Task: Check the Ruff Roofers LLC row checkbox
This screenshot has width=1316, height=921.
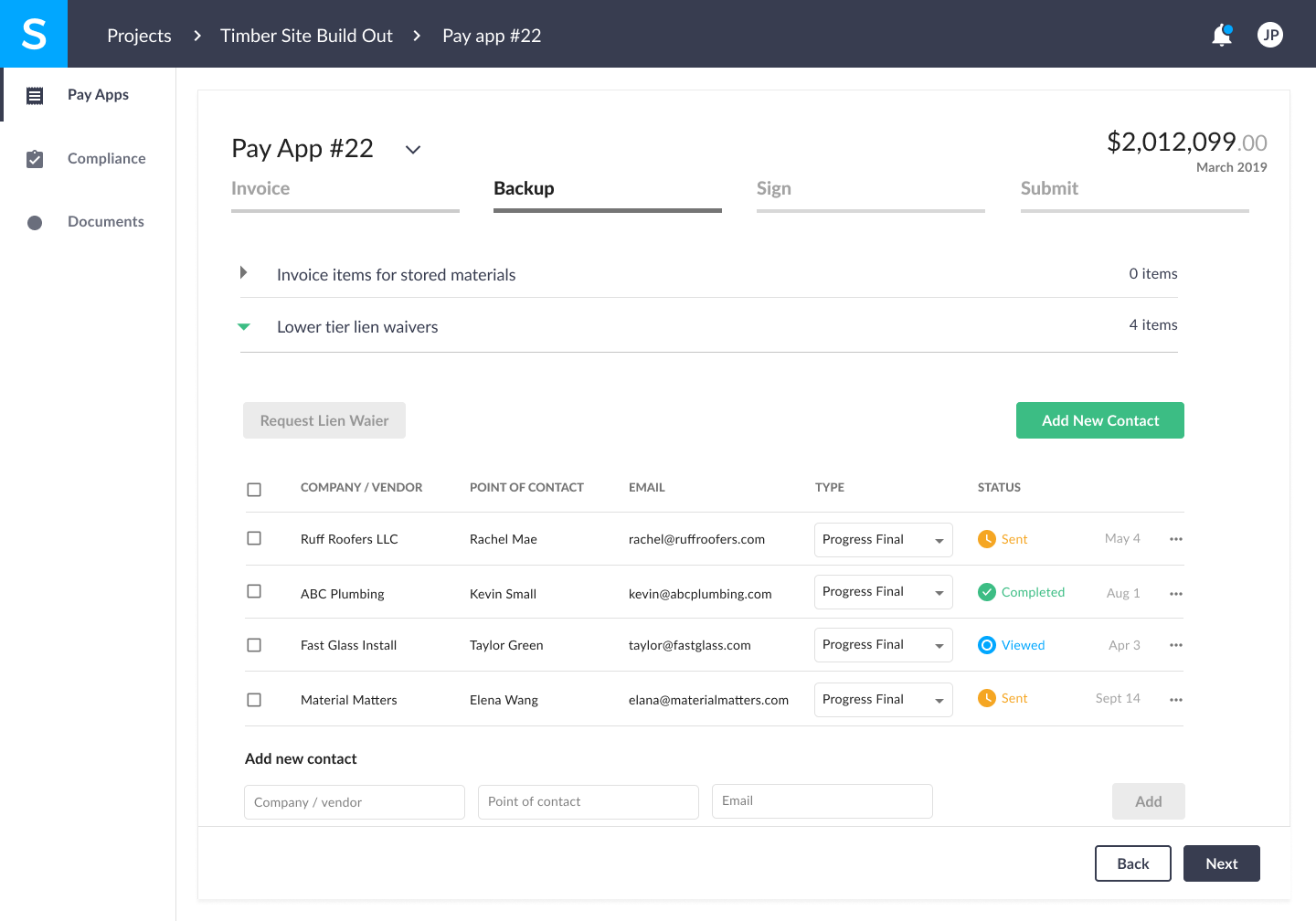Action: (254, 538)
